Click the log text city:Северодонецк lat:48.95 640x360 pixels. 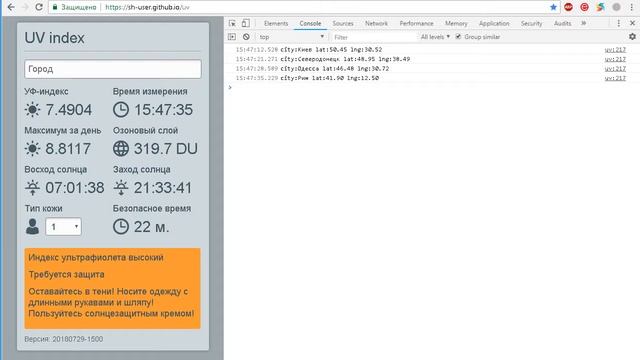tap(345, 59)
